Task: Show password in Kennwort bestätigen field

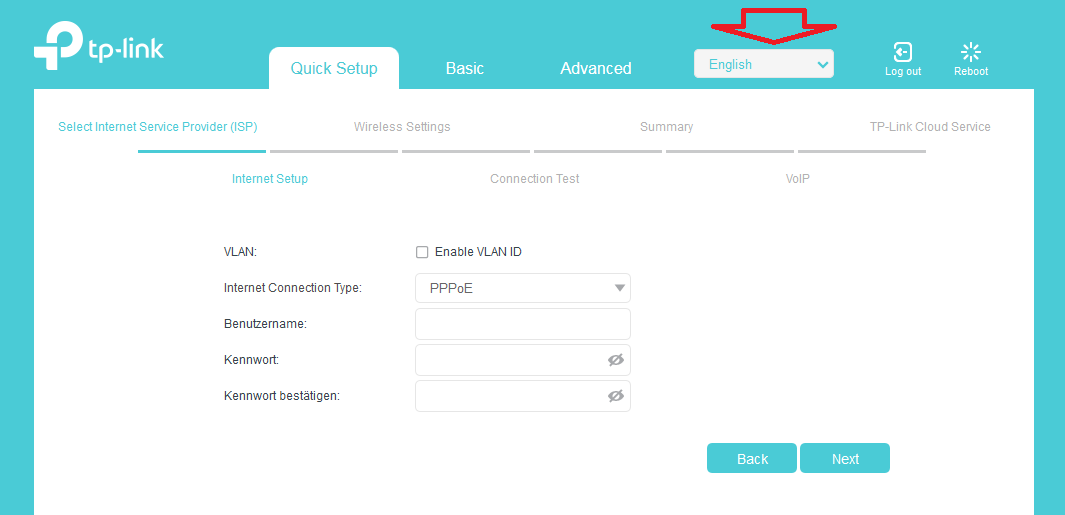Action: (615, 396)
